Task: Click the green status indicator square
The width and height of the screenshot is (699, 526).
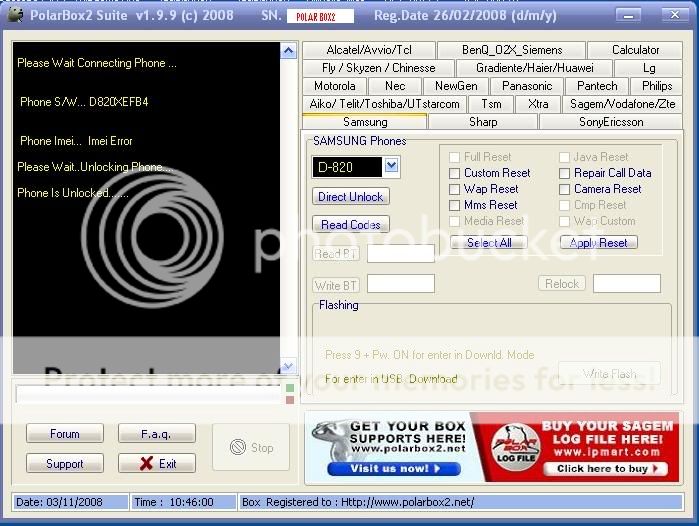Action: tap(290, 388)
